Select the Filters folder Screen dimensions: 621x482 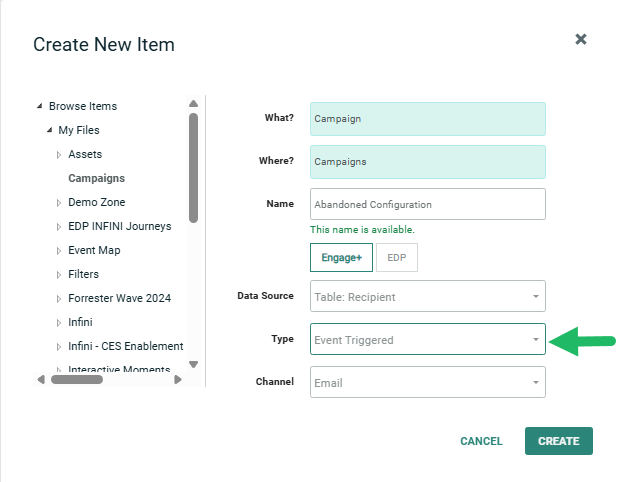click(x=83, y=274)
